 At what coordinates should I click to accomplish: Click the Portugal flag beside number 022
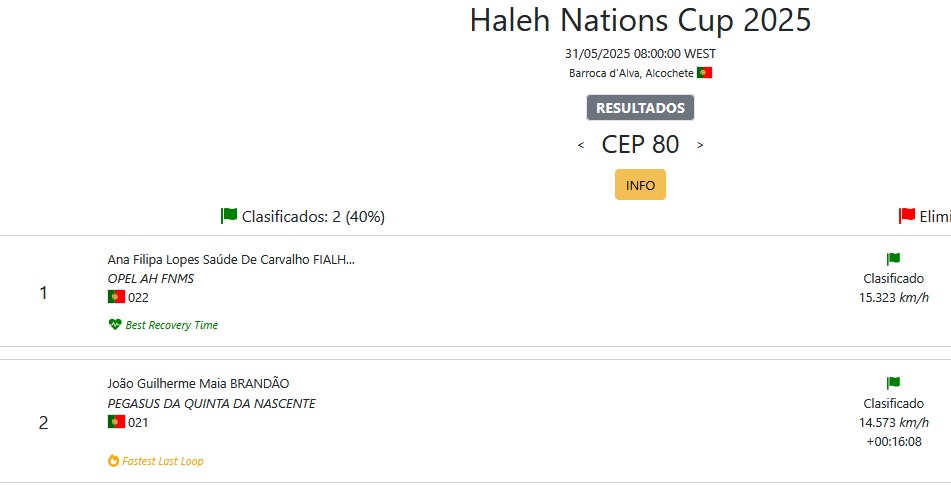point(116,297)
